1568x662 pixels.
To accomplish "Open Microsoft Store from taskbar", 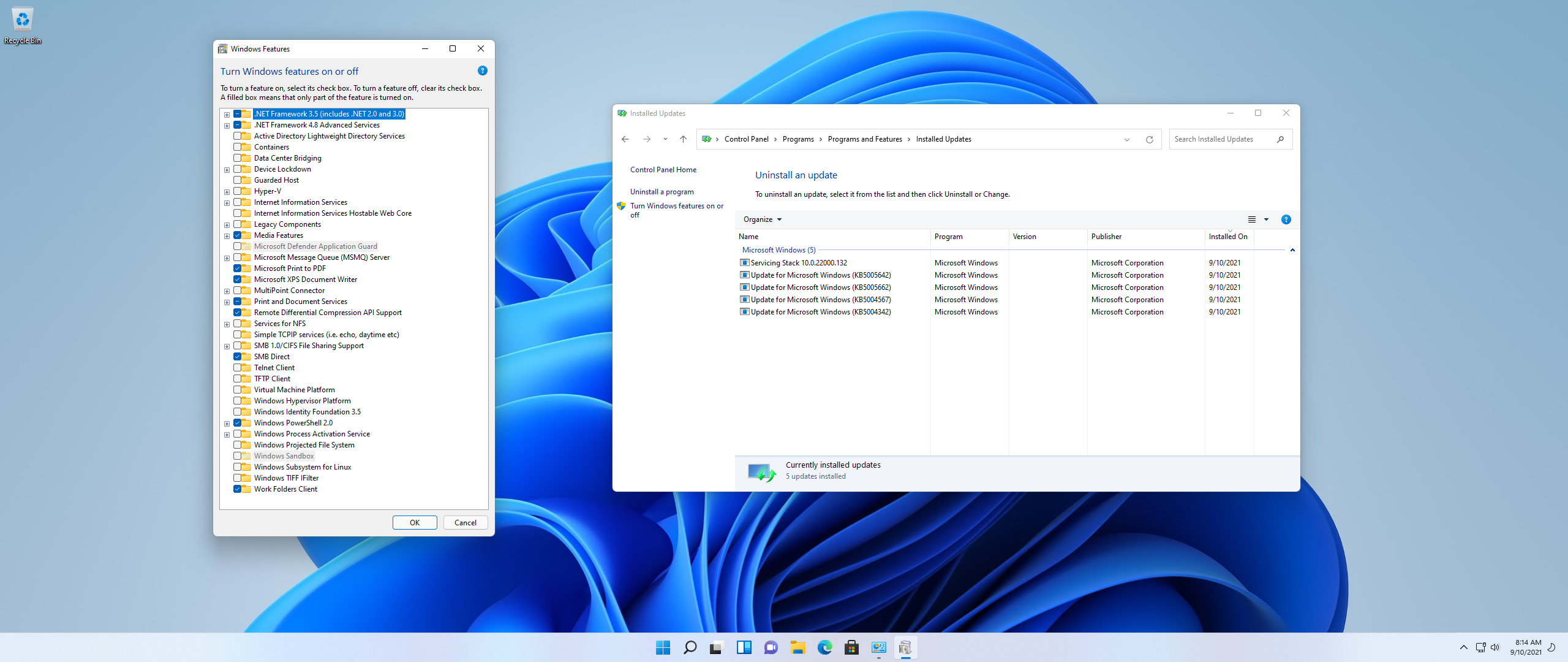I will 852,647.
